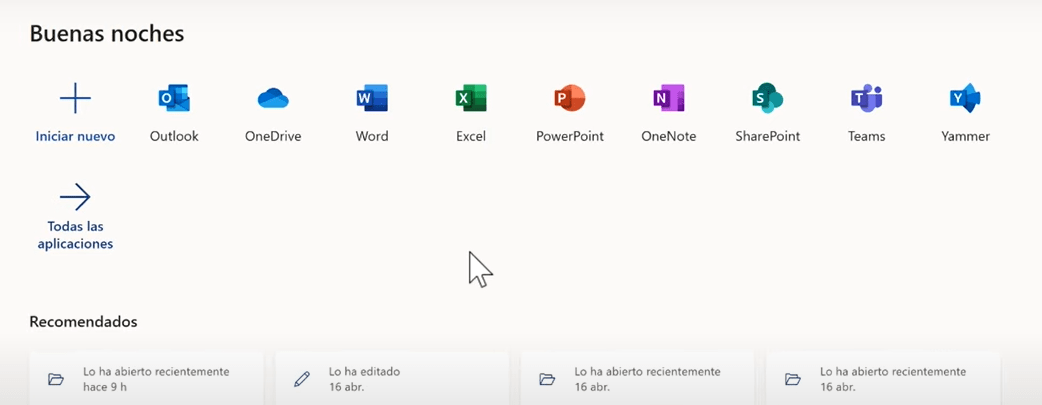Open the Excel app icon
Screen dimensions: 1042x405
tap(471, 98)
